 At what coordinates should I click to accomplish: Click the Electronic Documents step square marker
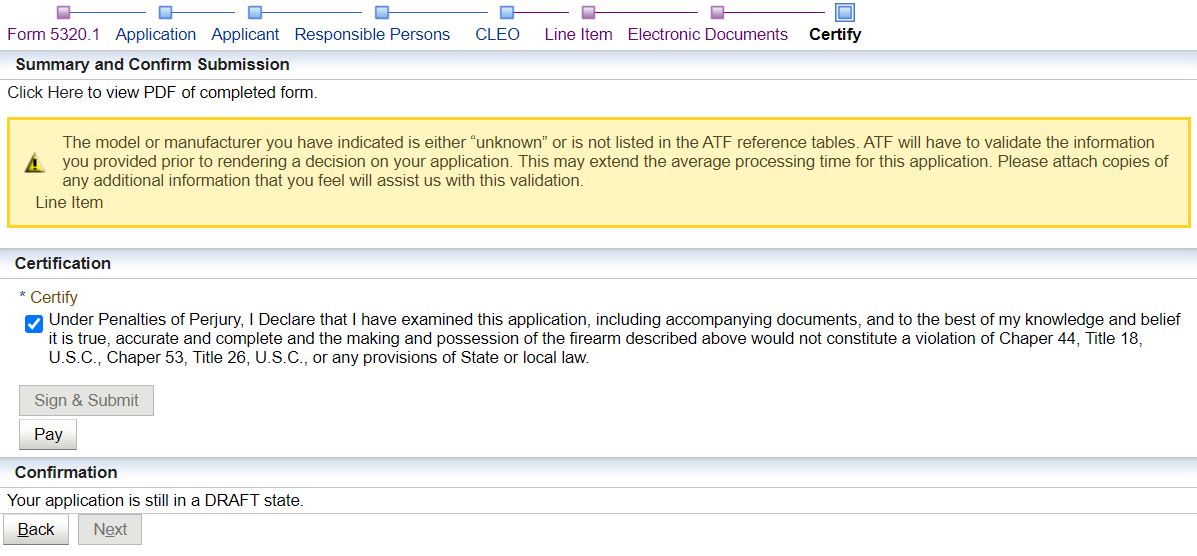click(717, 12)
